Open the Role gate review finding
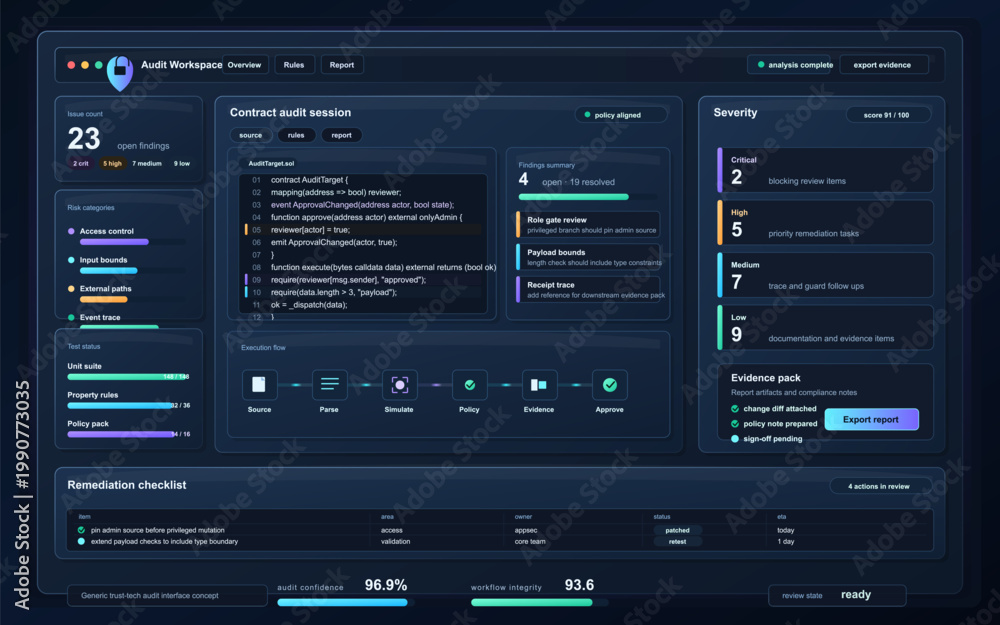 (x=587, y=224)
